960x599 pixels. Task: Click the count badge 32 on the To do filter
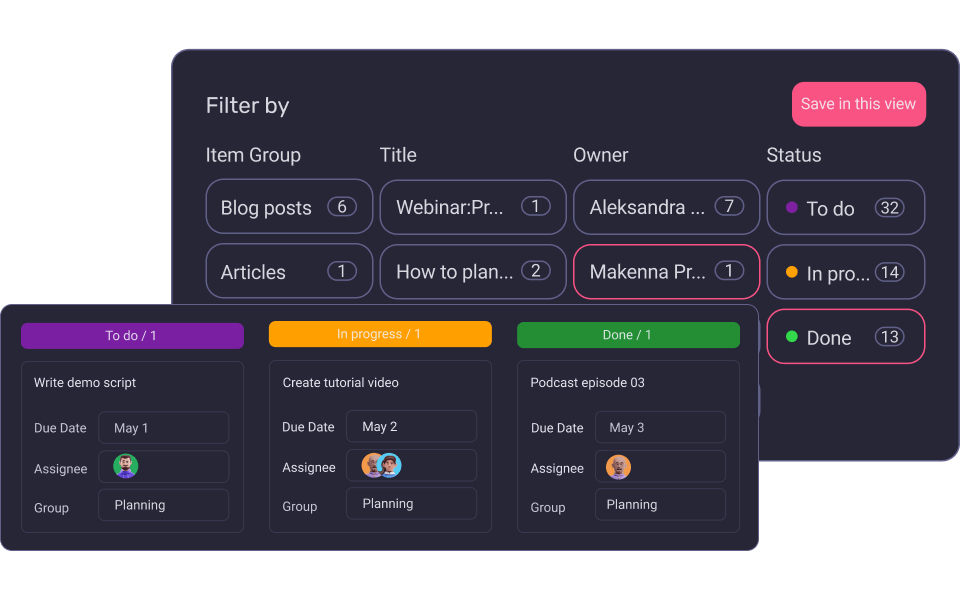(891, 207)
